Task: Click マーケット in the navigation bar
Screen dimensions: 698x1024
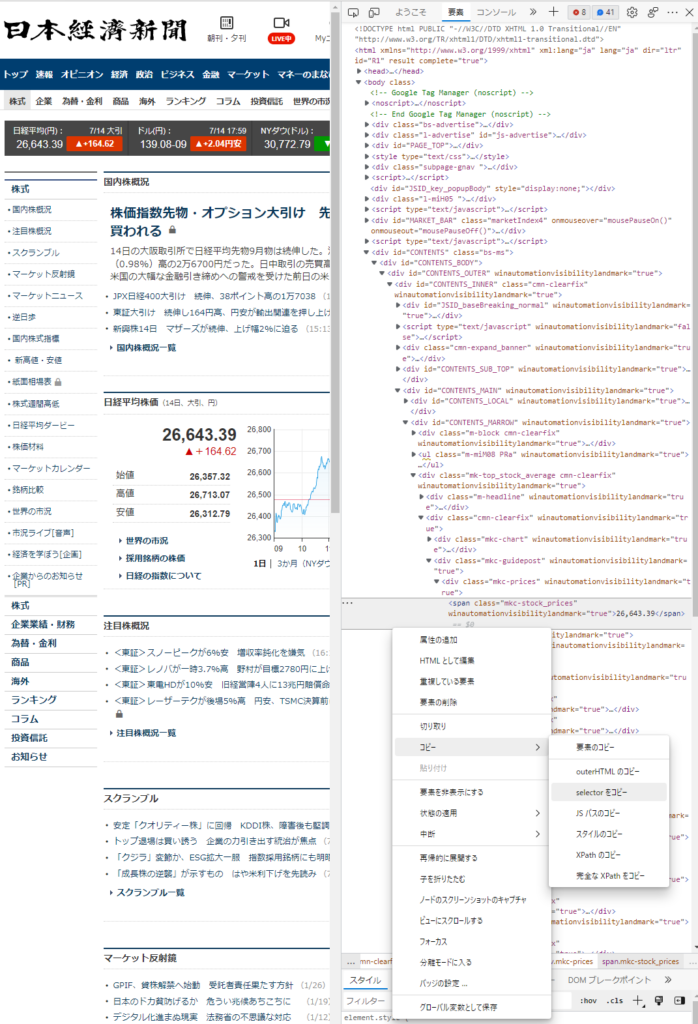Action: (248, 74)
